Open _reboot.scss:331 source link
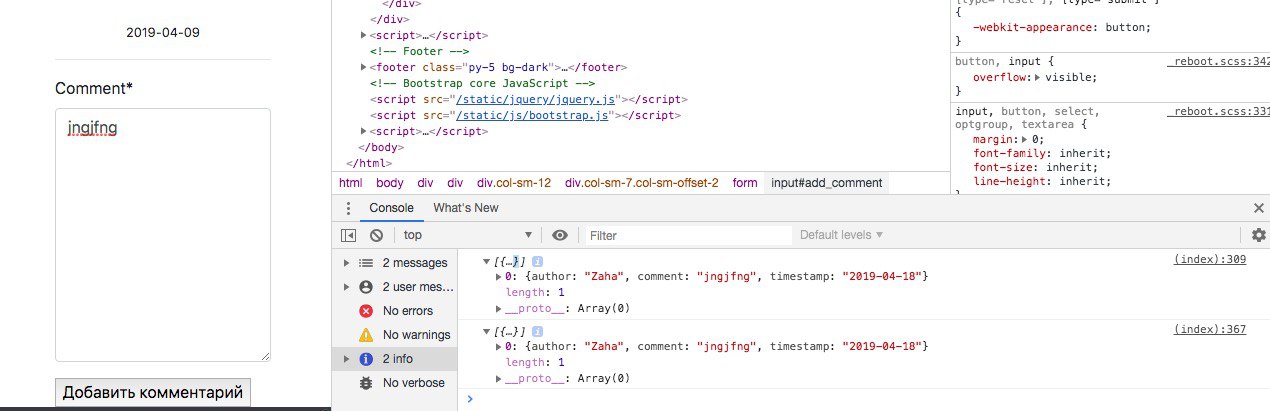Image resolution: width=1270 pixels, height=411 pixels. pos(1217,111)
